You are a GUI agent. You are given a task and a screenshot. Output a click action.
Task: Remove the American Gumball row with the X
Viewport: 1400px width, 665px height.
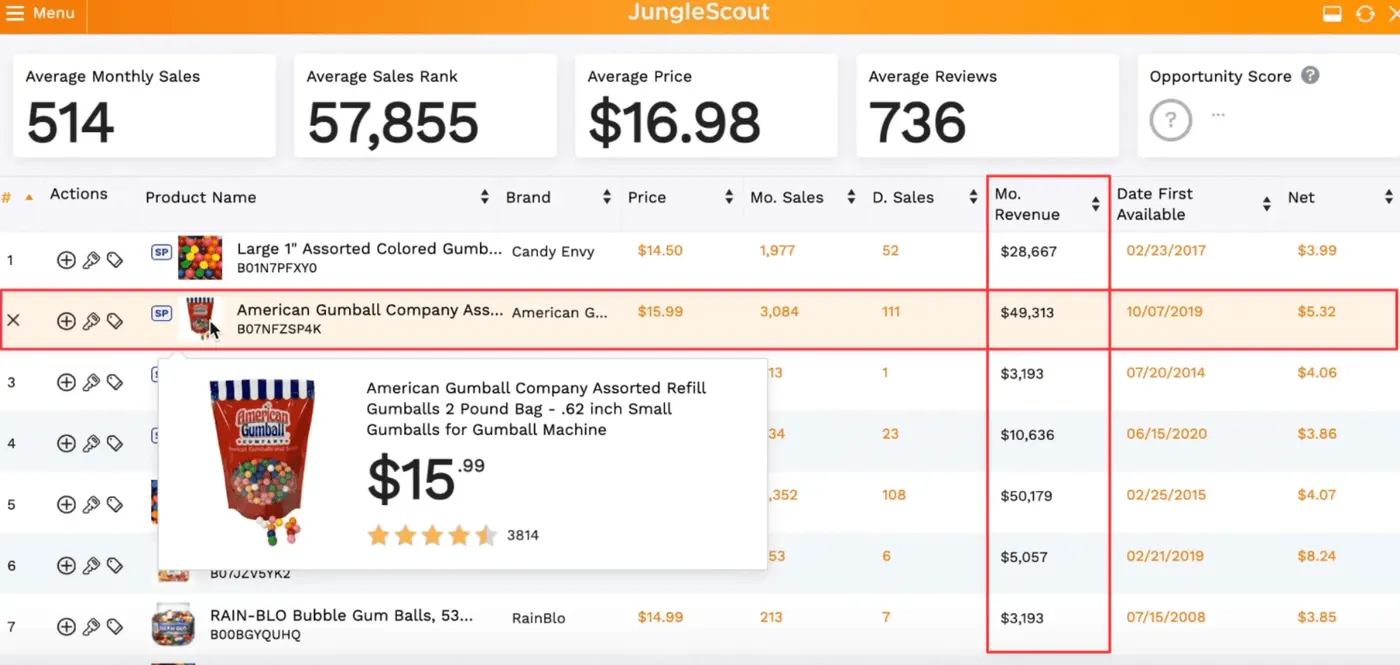pos(13,321)
